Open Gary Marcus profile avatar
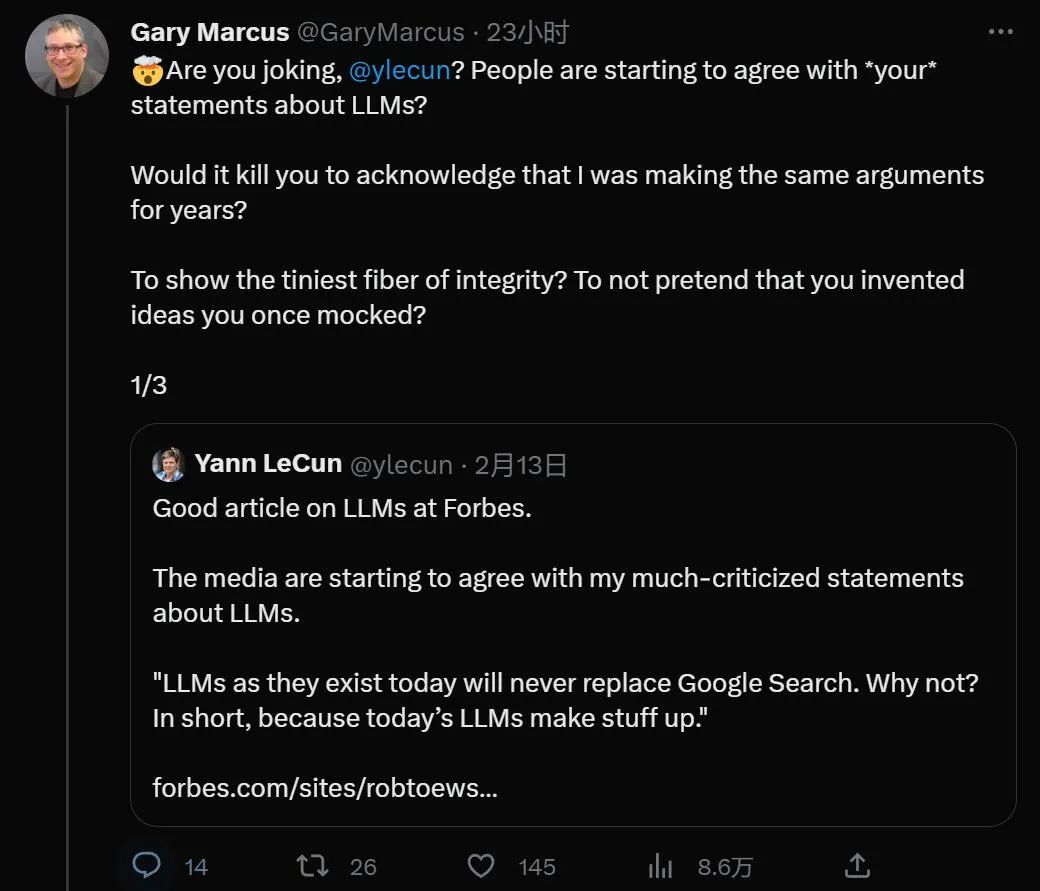1040x891 pixels. [x=66, y=57]
